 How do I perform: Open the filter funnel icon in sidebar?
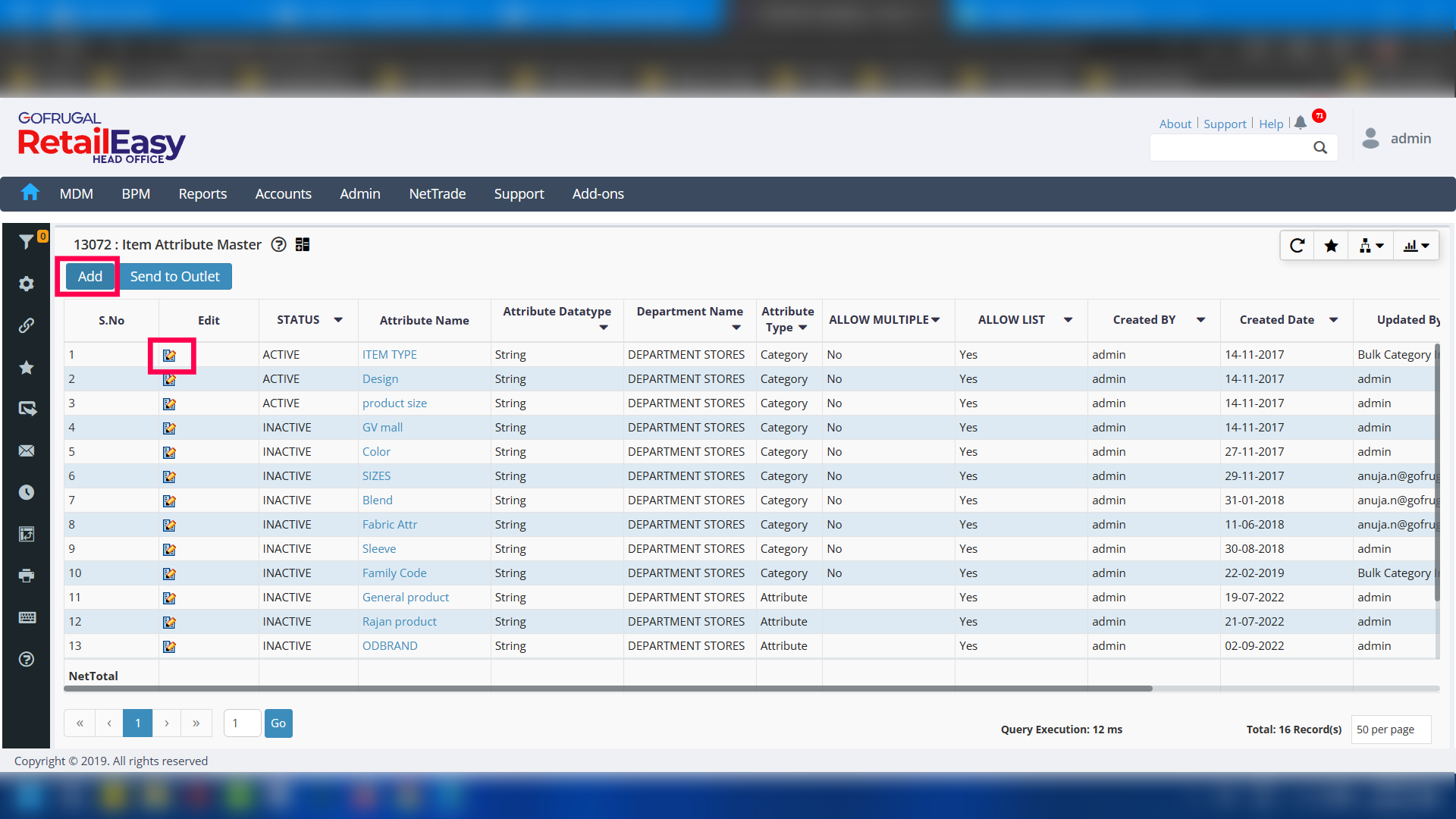(26, 242)
